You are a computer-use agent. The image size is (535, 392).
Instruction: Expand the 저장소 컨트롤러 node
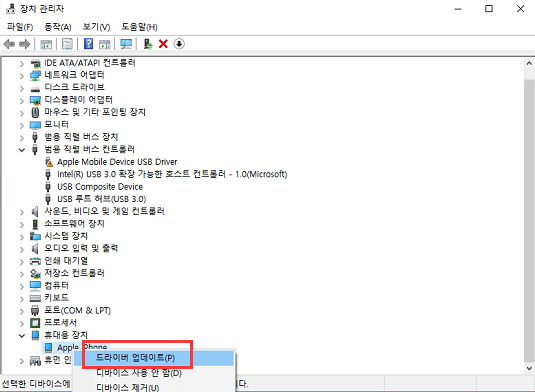(21, 274)
